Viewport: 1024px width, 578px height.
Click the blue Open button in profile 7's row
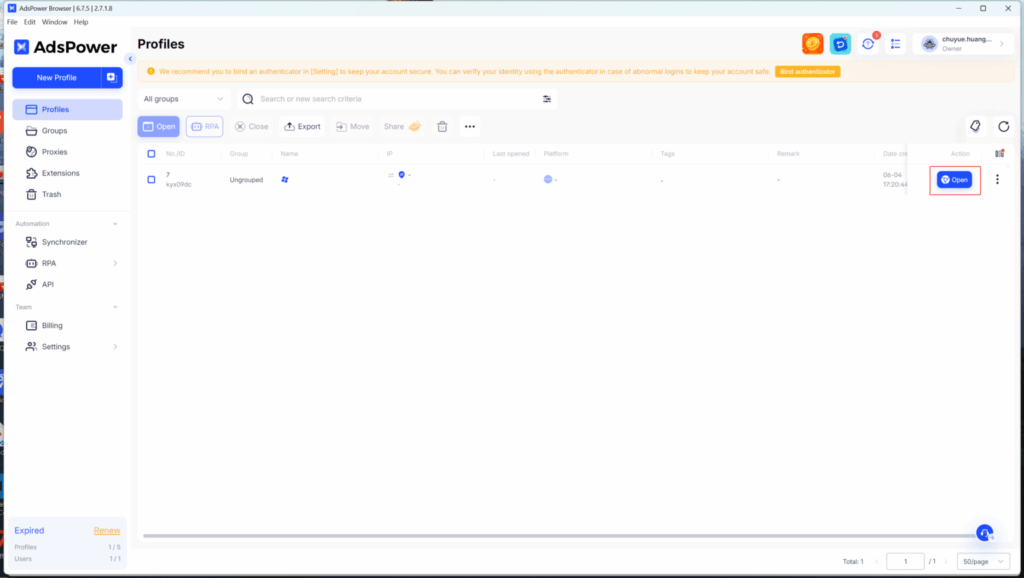954,180
